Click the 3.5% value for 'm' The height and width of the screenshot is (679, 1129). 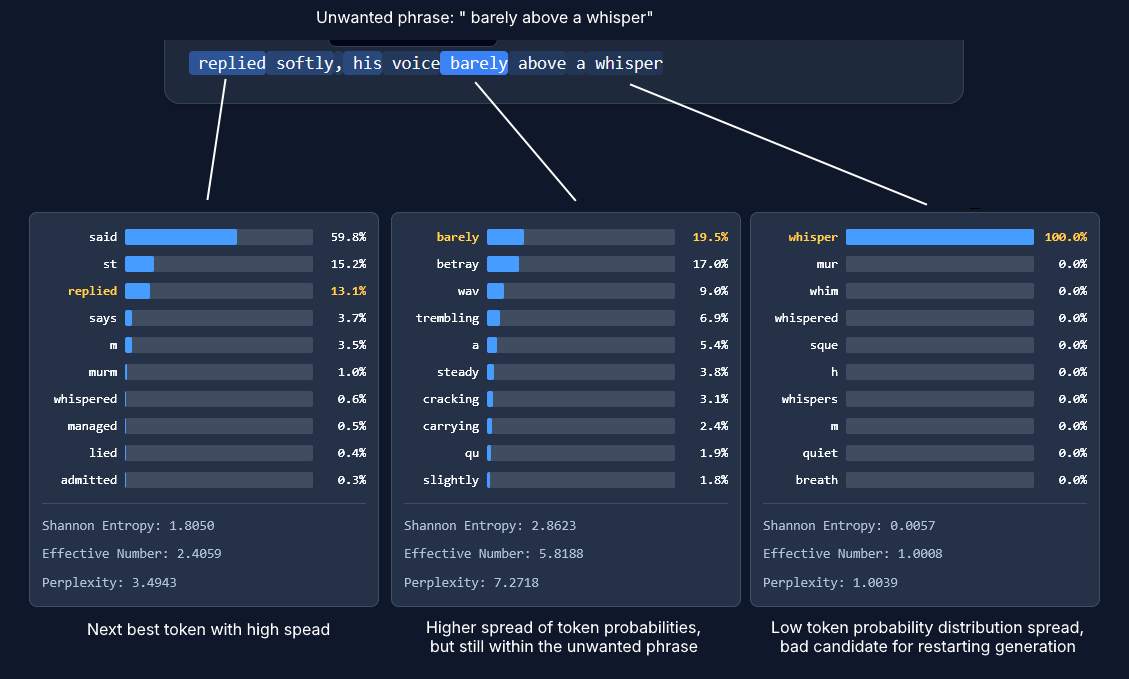(352, 345)
